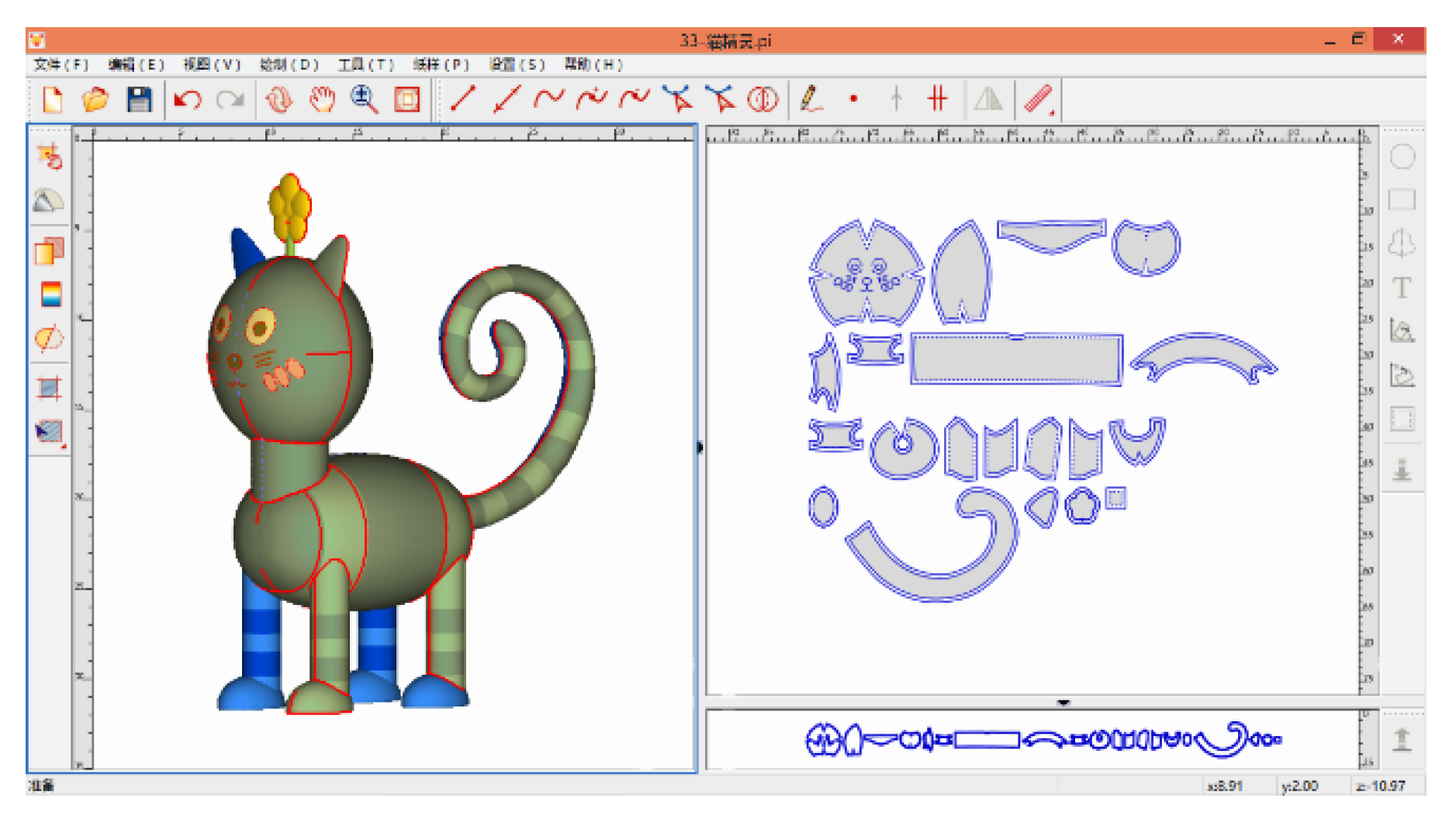Open the color gradient texture tool
The image size is (1456, 826).
coord(50,295)
